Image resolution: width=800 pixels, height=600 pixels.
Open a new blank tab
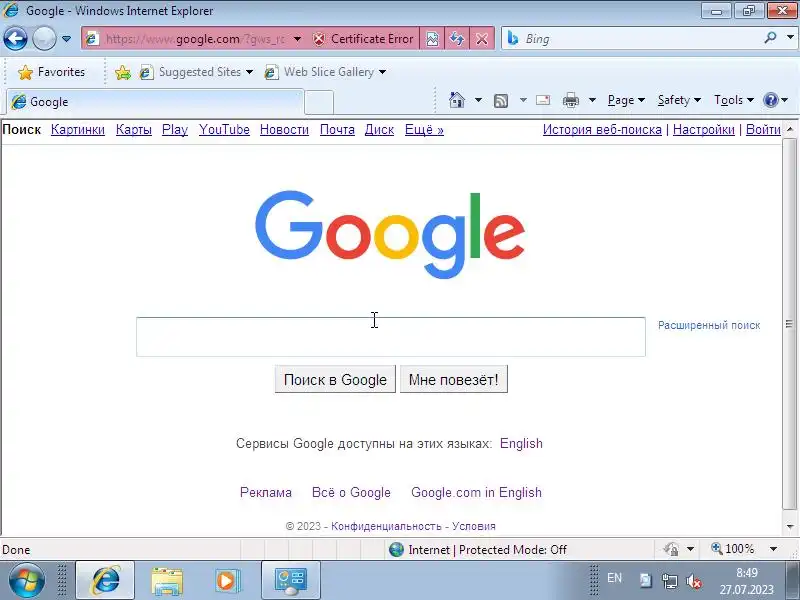pos(319,103)
